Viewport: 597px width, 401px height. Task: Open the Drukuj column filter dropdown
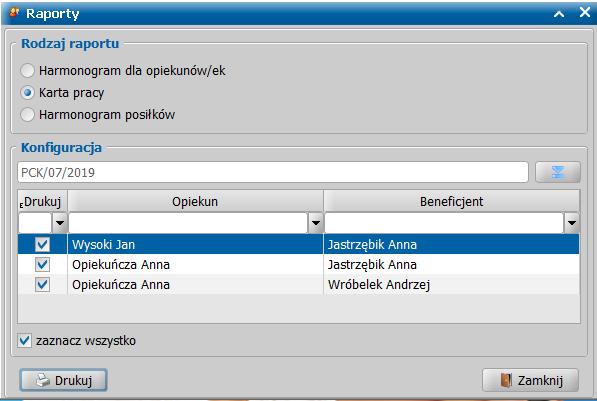[x=60, y=223]
